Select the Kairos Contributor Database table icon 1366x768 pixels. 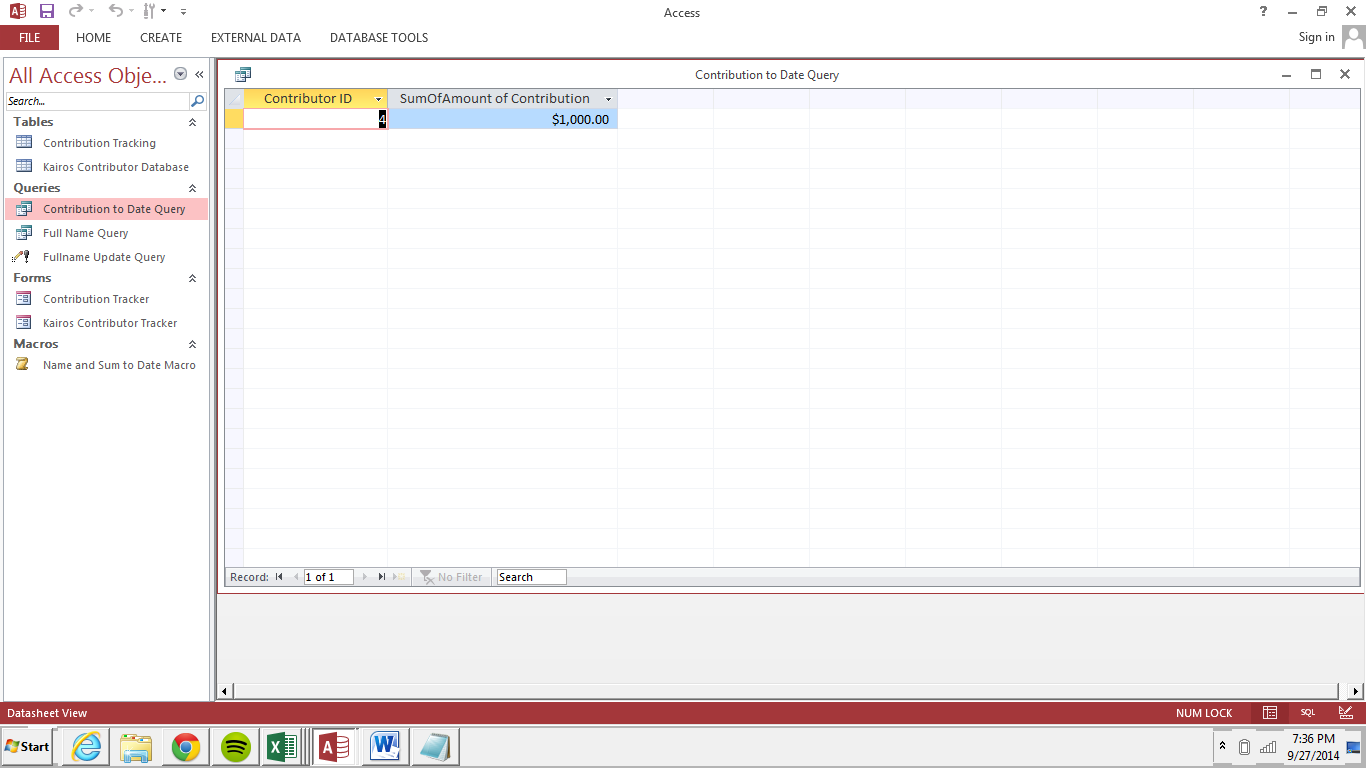[24, 166]
